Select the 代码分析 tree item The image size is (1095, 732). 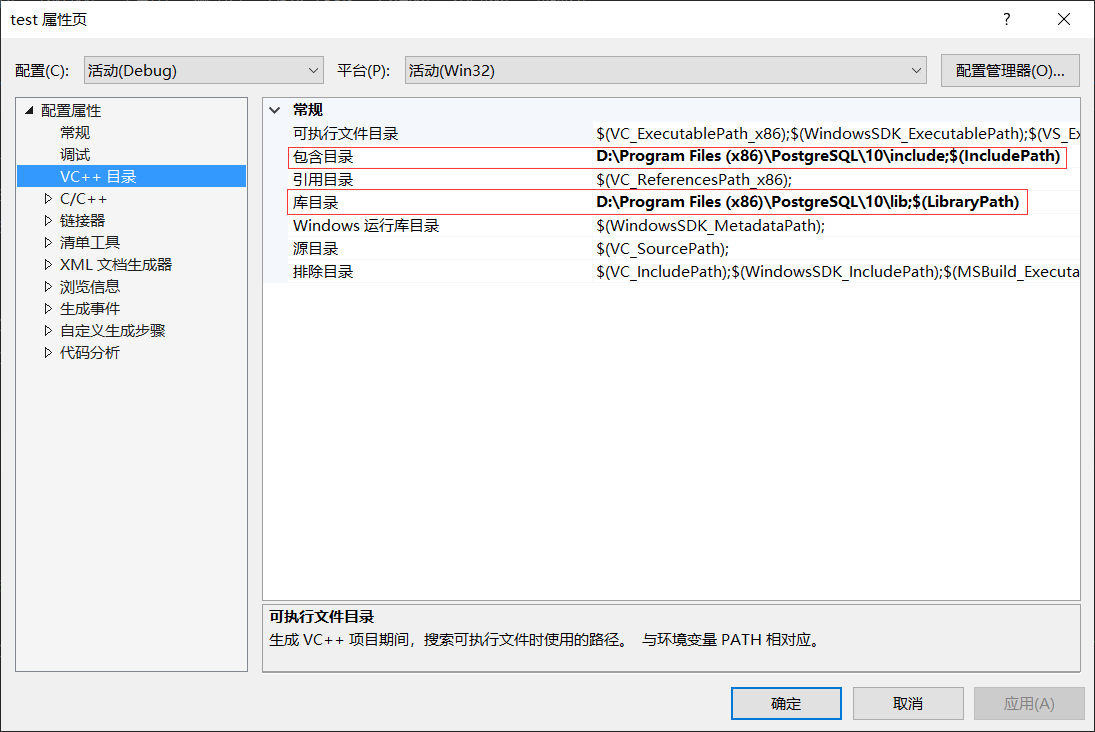(90, 352)
